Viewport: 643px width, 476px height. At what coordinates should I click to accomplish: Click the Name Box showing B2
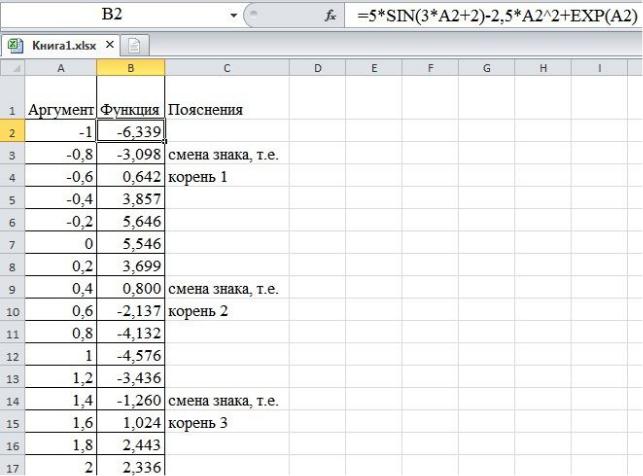coord(113,15)
